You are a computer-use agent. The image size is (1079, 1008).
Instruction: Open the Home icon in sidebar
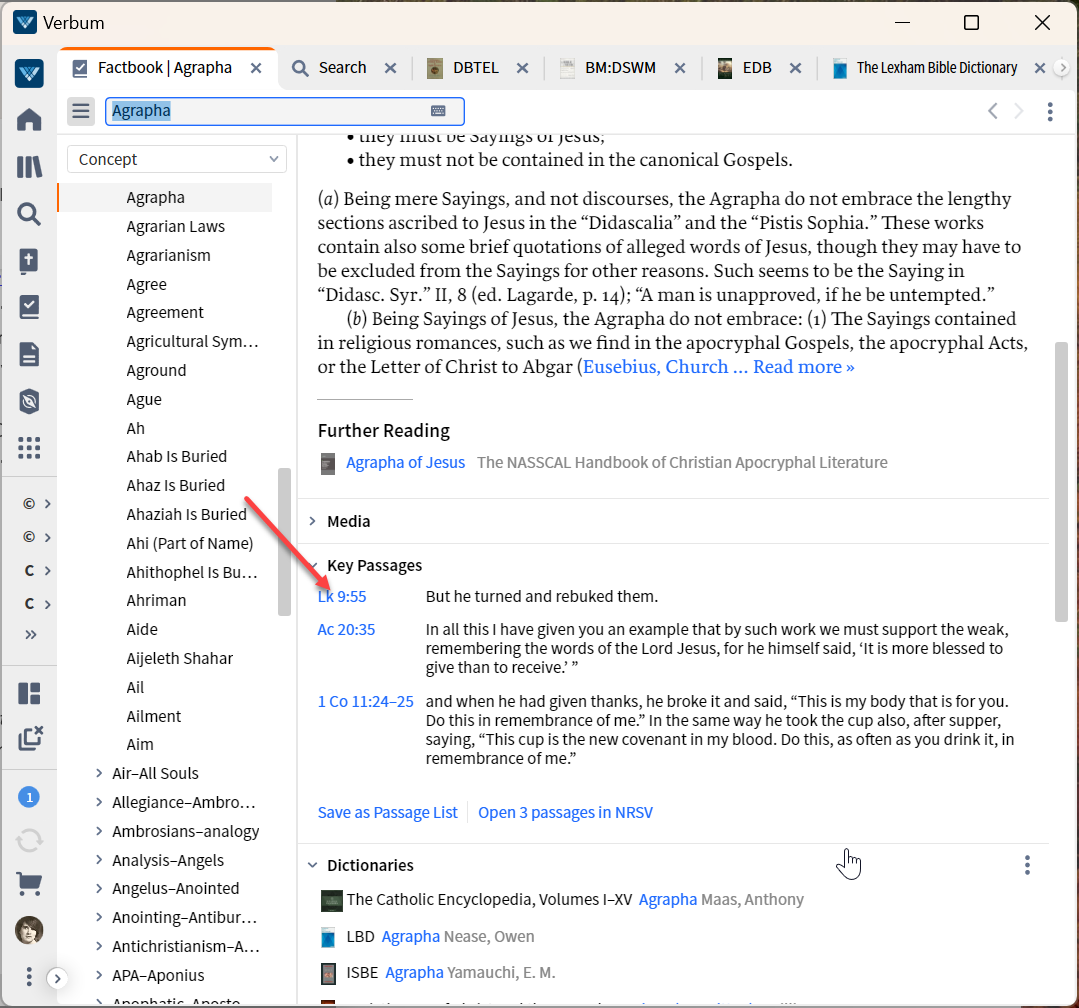(29, 120)
